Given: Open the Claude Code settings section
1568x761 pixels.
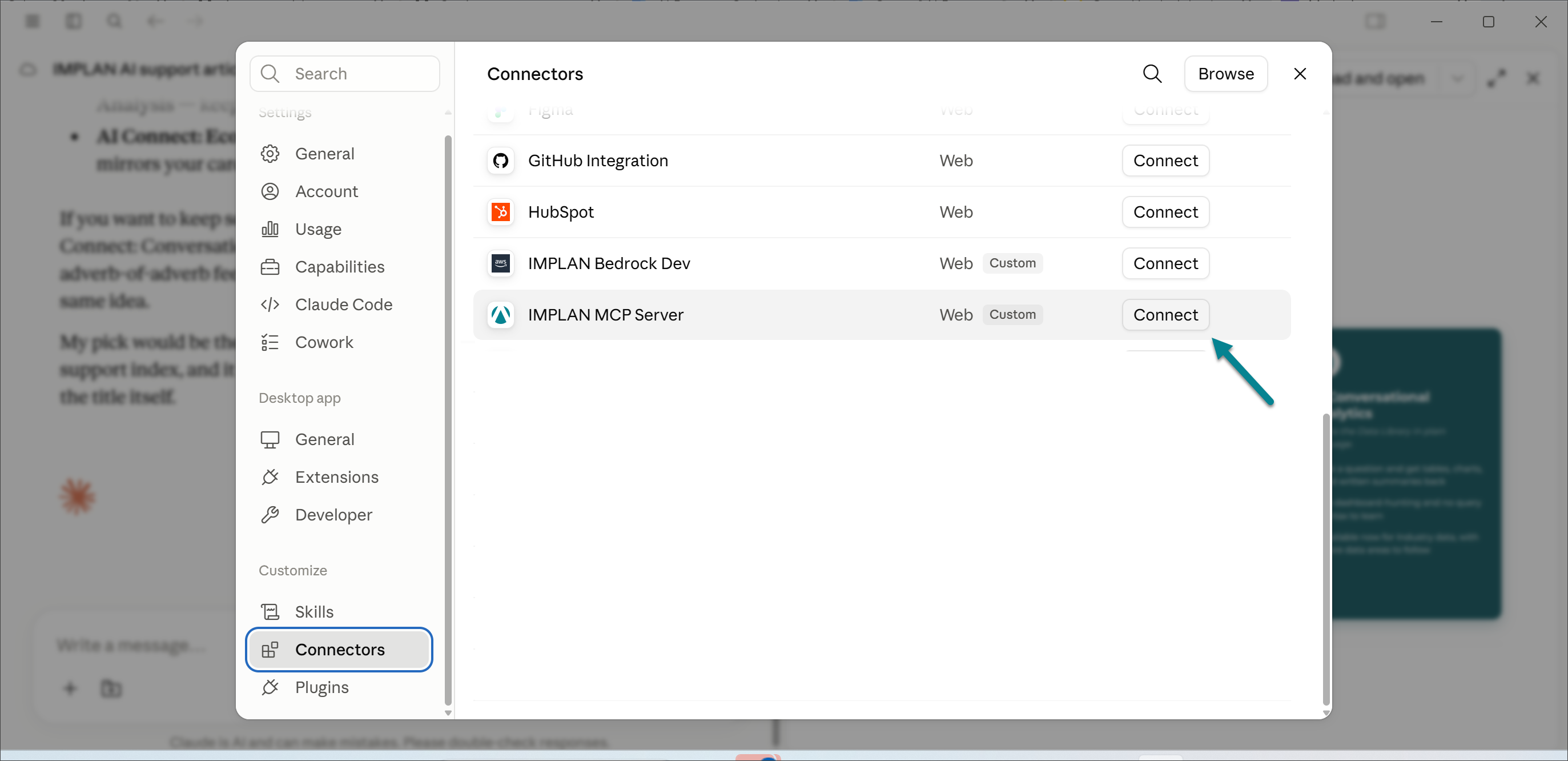Looking at the screenshot, I should [x=339, y=305].
